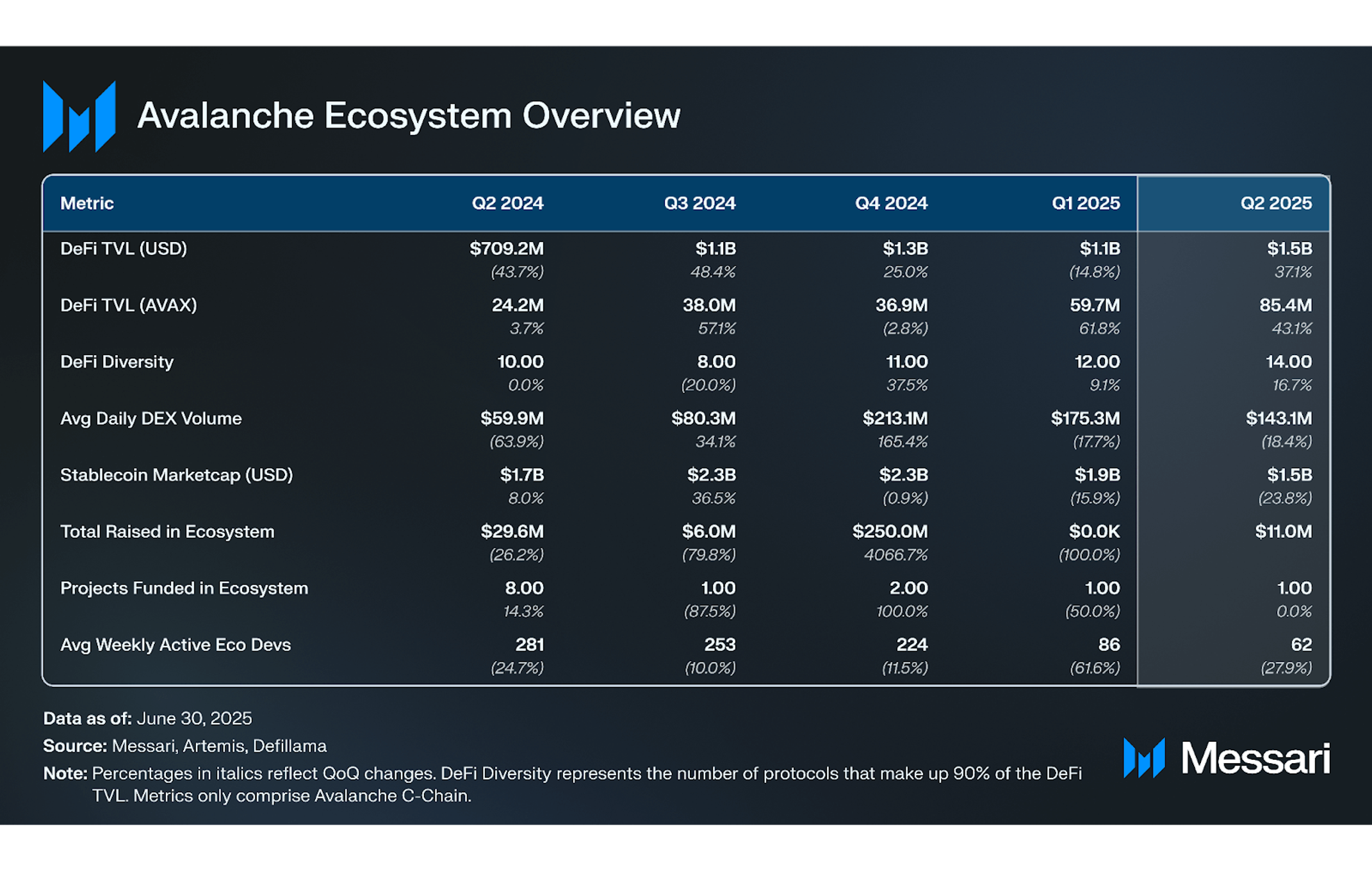Click the '$29.6M' total raised value
Image resolution: width=1372 pixels, height=870 pixels.
pyautogui.click(x=512, y=531)
